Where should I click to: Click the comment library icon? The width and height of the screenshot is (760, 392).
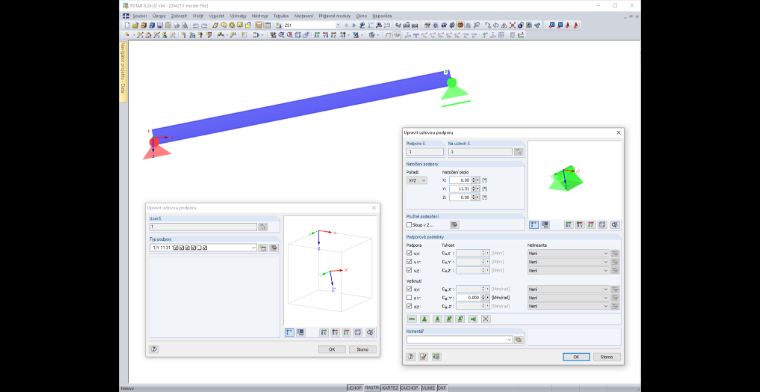coord(519,340)
